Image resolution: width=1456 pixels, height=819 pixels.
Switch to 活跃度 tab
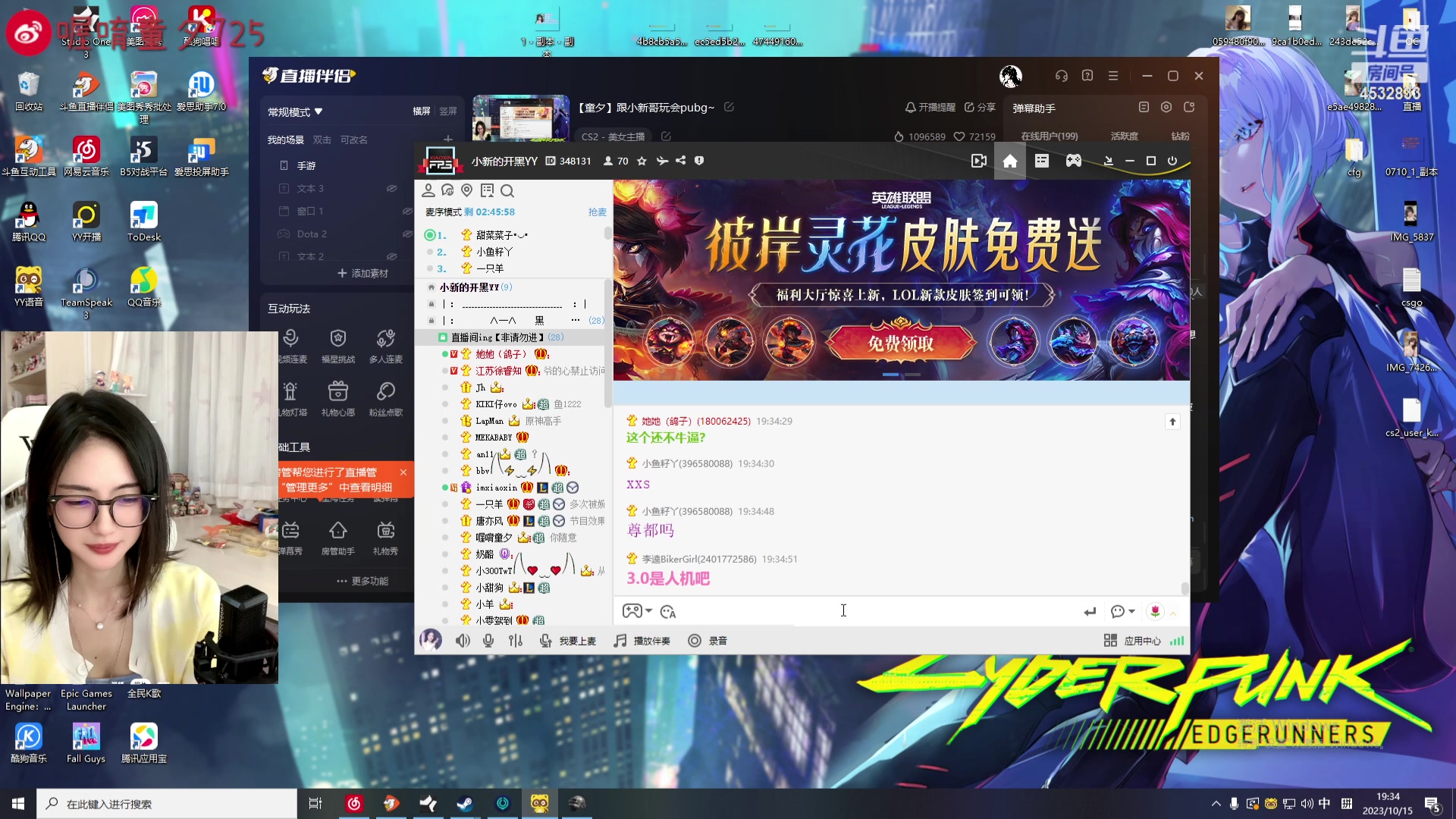click(1124, 136)
